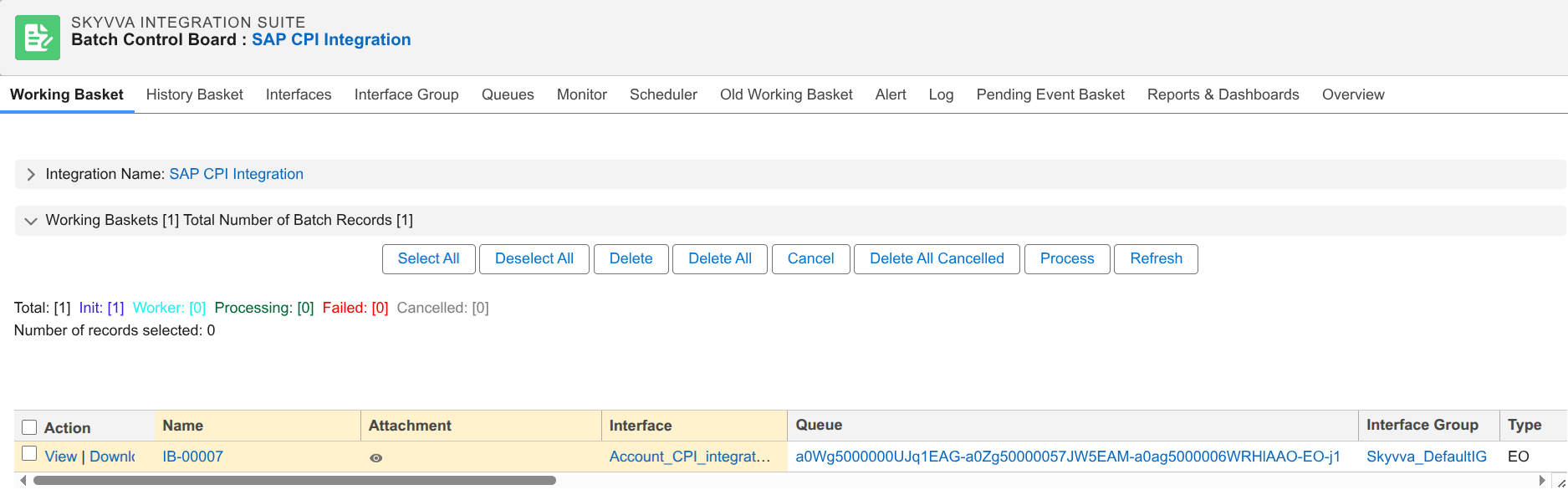This screenshot has width=1568, height=495.
Task: Click the Type column header
Action: pyautogui.click(x=1534, y=425)
